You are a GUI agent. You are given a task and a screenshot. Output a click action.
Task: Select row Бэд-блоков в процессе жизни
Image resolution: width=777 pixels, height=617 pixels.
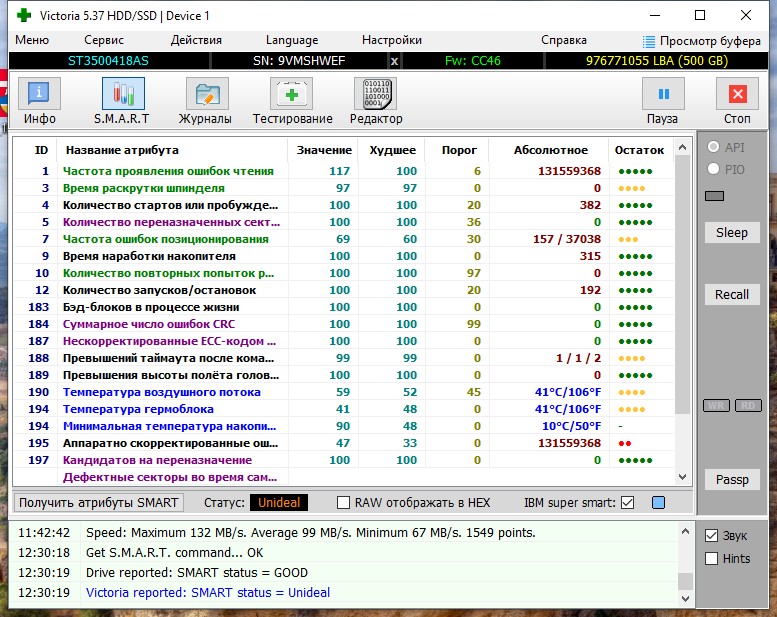coord(343,307)
